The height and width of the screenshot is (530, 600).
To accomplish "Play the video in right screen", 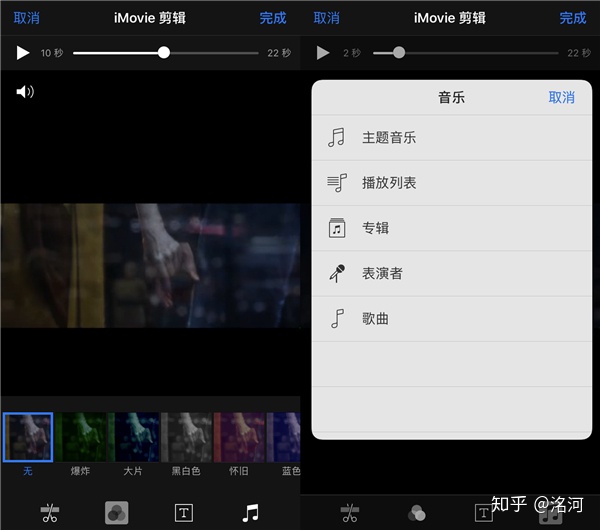I will (x=323, y=53).
